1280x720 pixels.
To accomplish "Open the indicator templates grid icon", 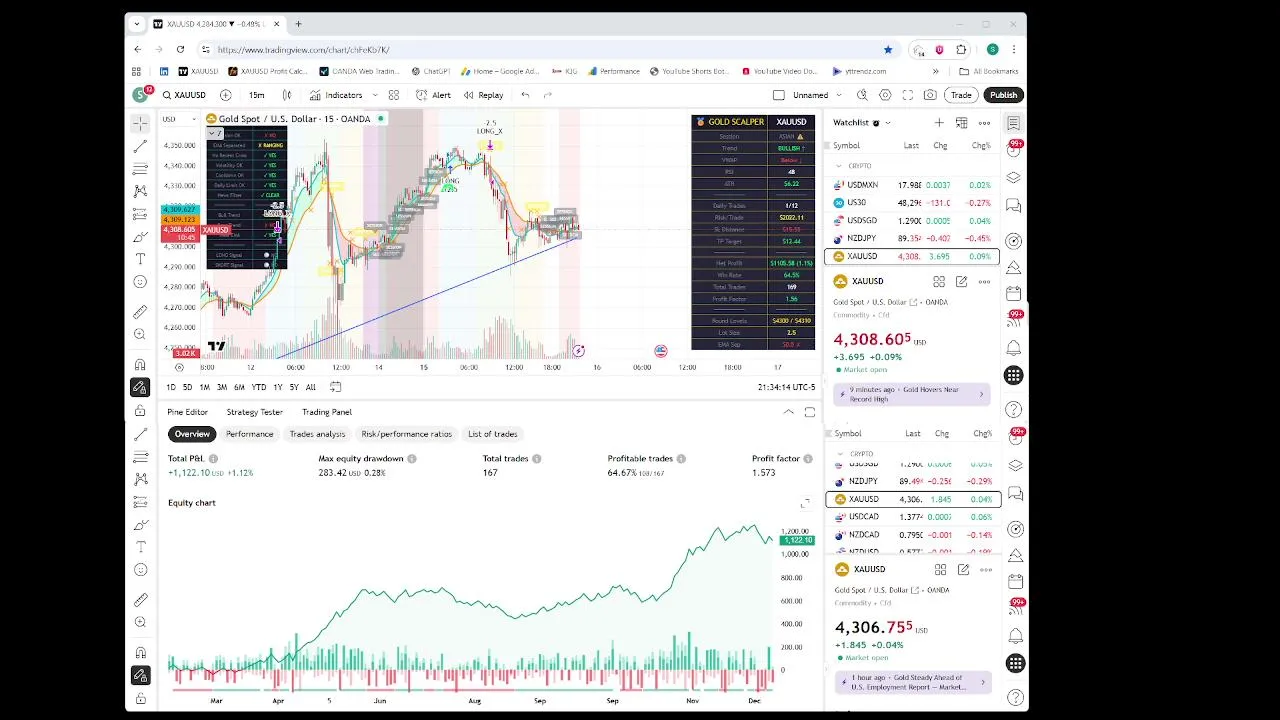I will 394,95.
